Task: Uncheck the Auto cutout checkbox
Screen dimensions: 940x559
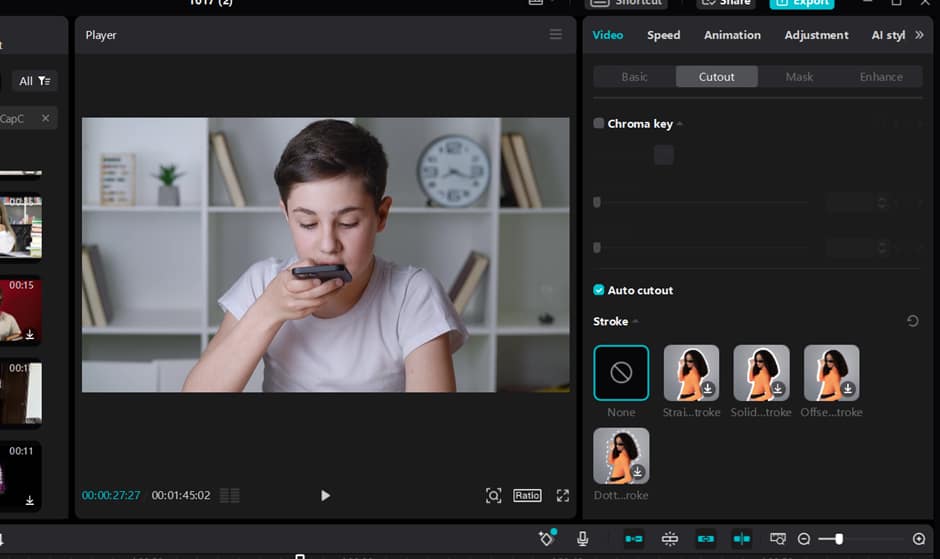Action: click(x=599, y=290)
